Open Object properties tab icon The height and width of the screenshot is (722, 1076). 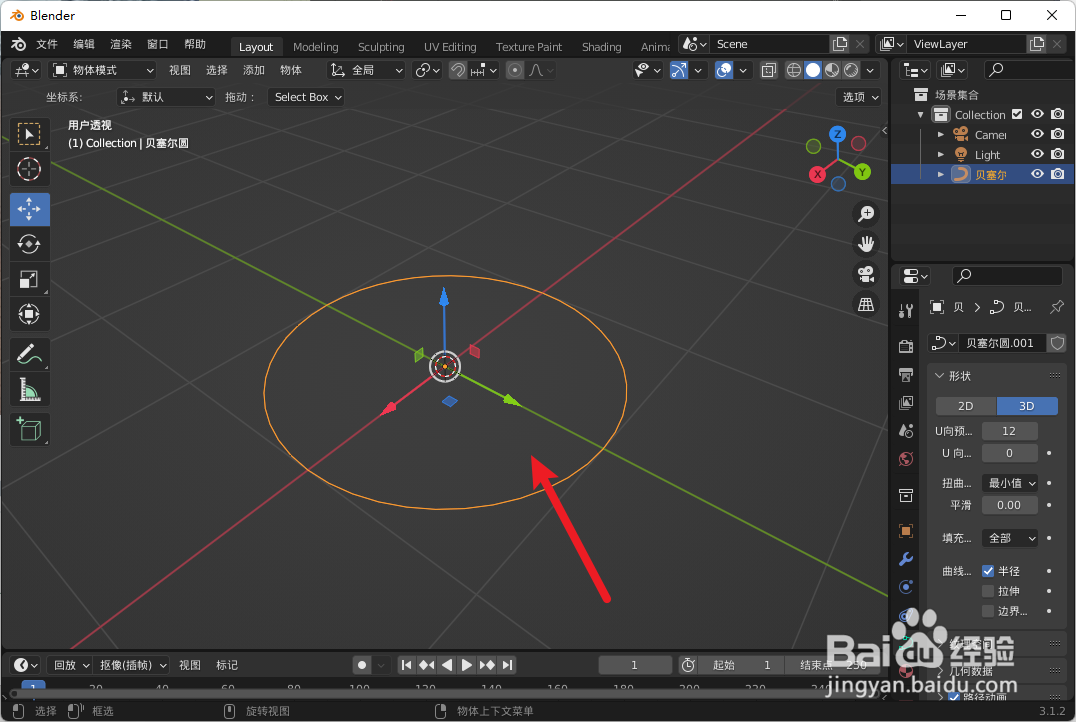click(906, 531)
